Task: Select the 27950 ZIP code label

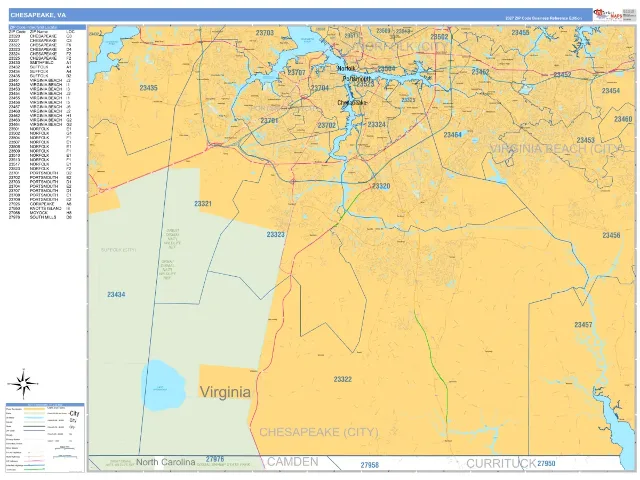Action: tap(546, 464)
